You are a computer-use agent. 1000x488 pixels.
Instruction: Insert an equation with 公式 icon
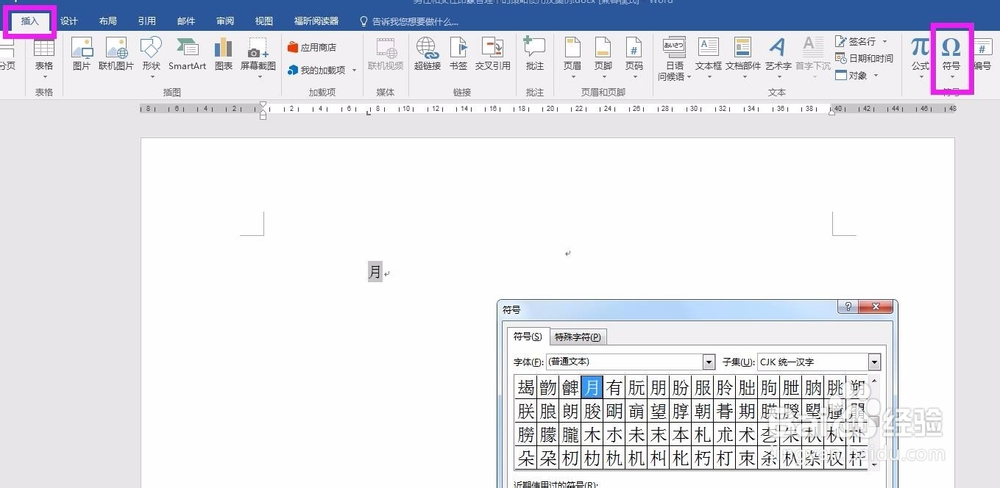pyautogui.click(x=920, y=56)
